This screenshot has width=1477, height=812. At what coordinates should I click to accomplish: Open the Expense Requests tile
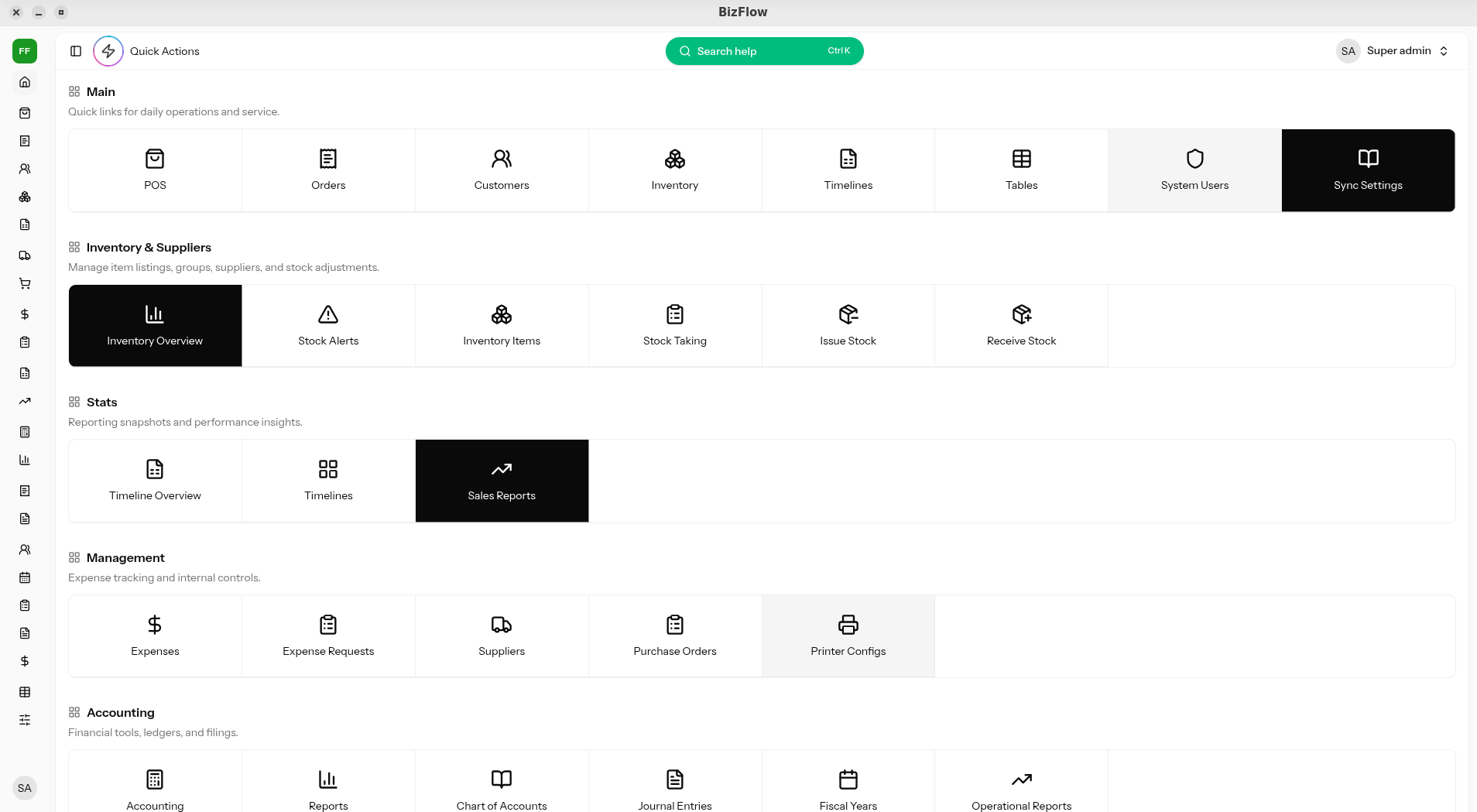[328, 636]
